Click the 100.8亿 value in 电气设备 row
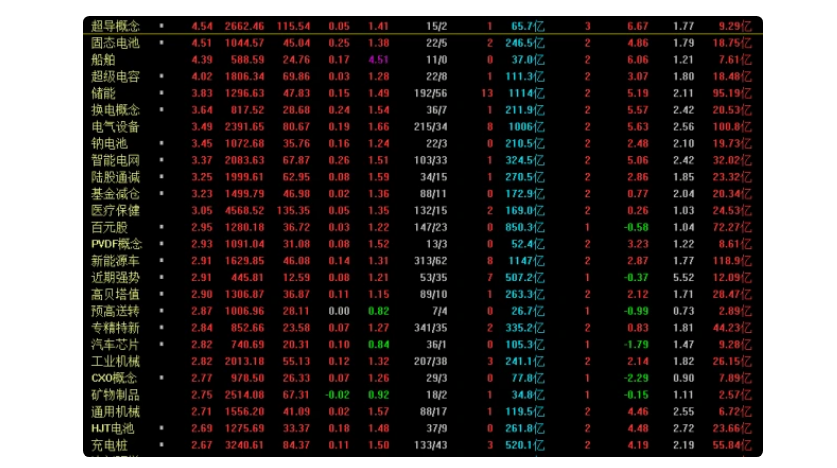Screen dimensions: 837x468 tap(732, 126)
